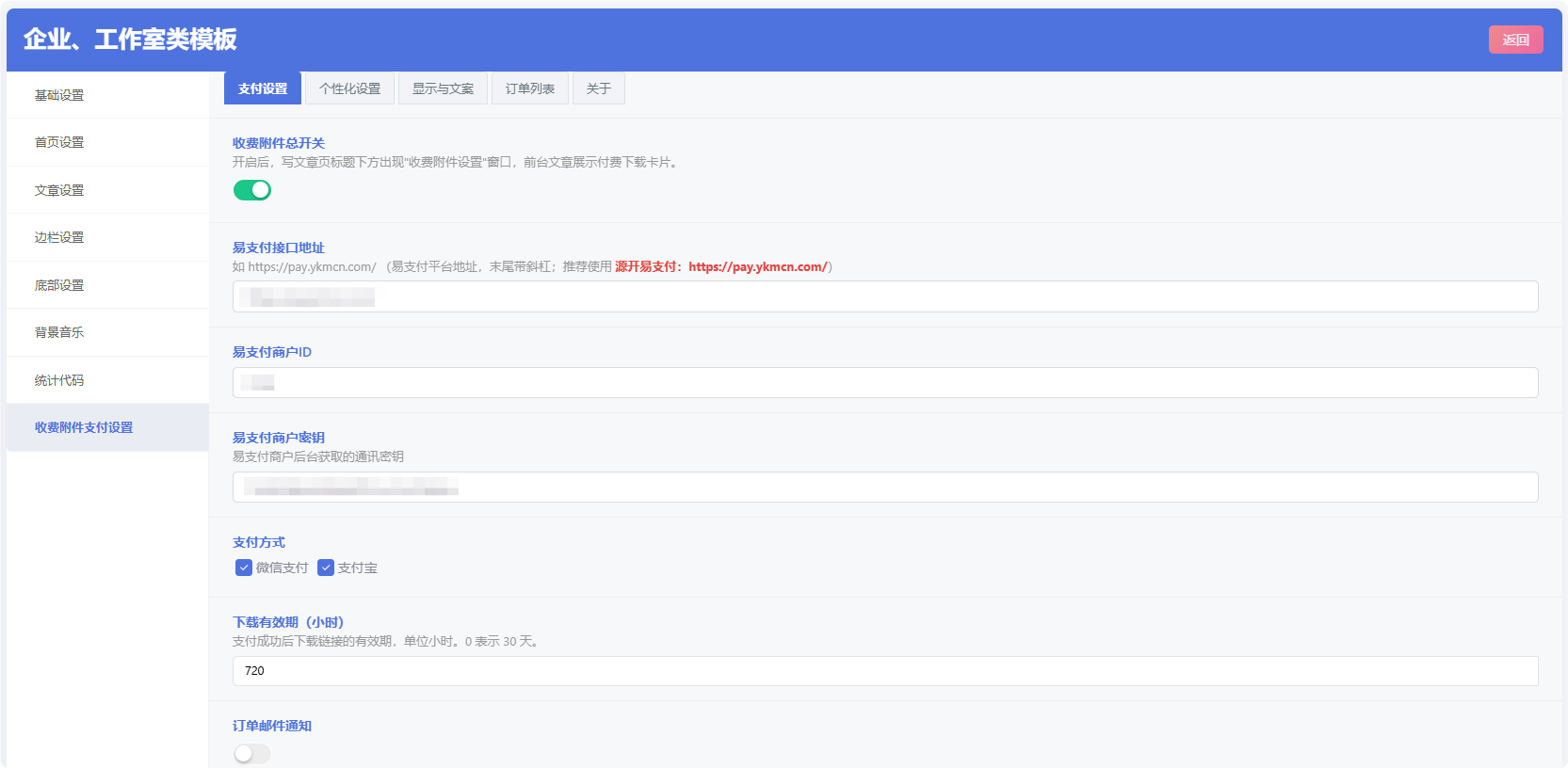
Task: Open 边栏设置 sidebar item
Action: [107, 237]
